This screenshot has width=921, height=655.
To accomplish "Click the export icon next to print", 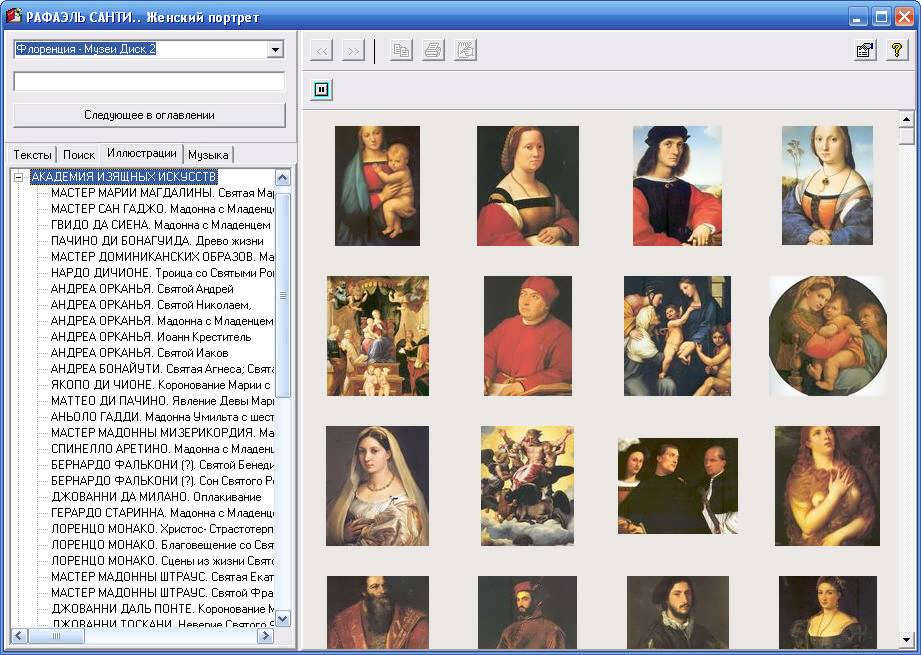I will click(465, 51).
